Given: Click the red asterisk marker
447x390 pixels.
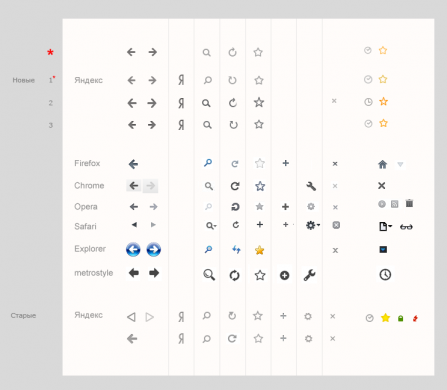Looking at the screenshot, I should click(50, 52).
